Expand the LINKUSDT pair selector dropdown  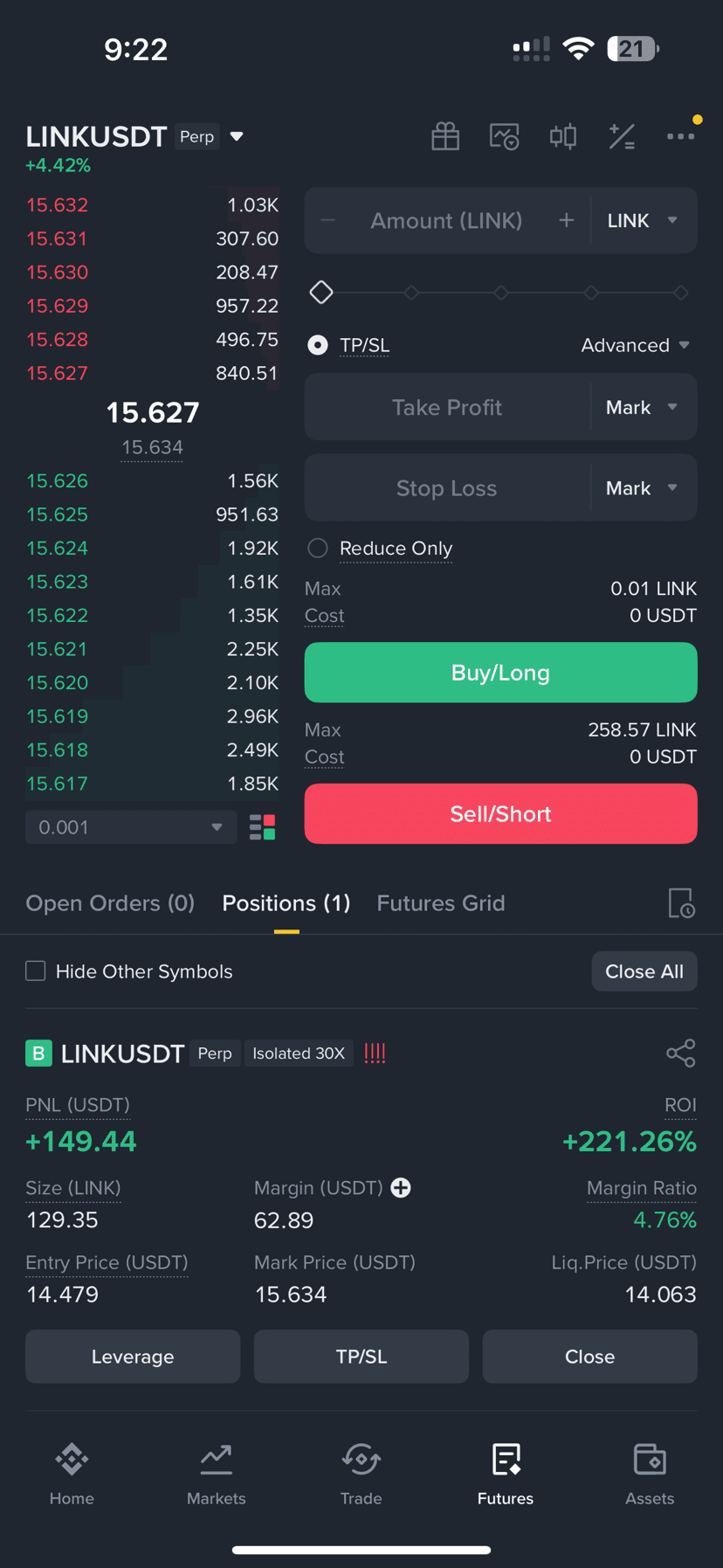[x=237, y=136]
